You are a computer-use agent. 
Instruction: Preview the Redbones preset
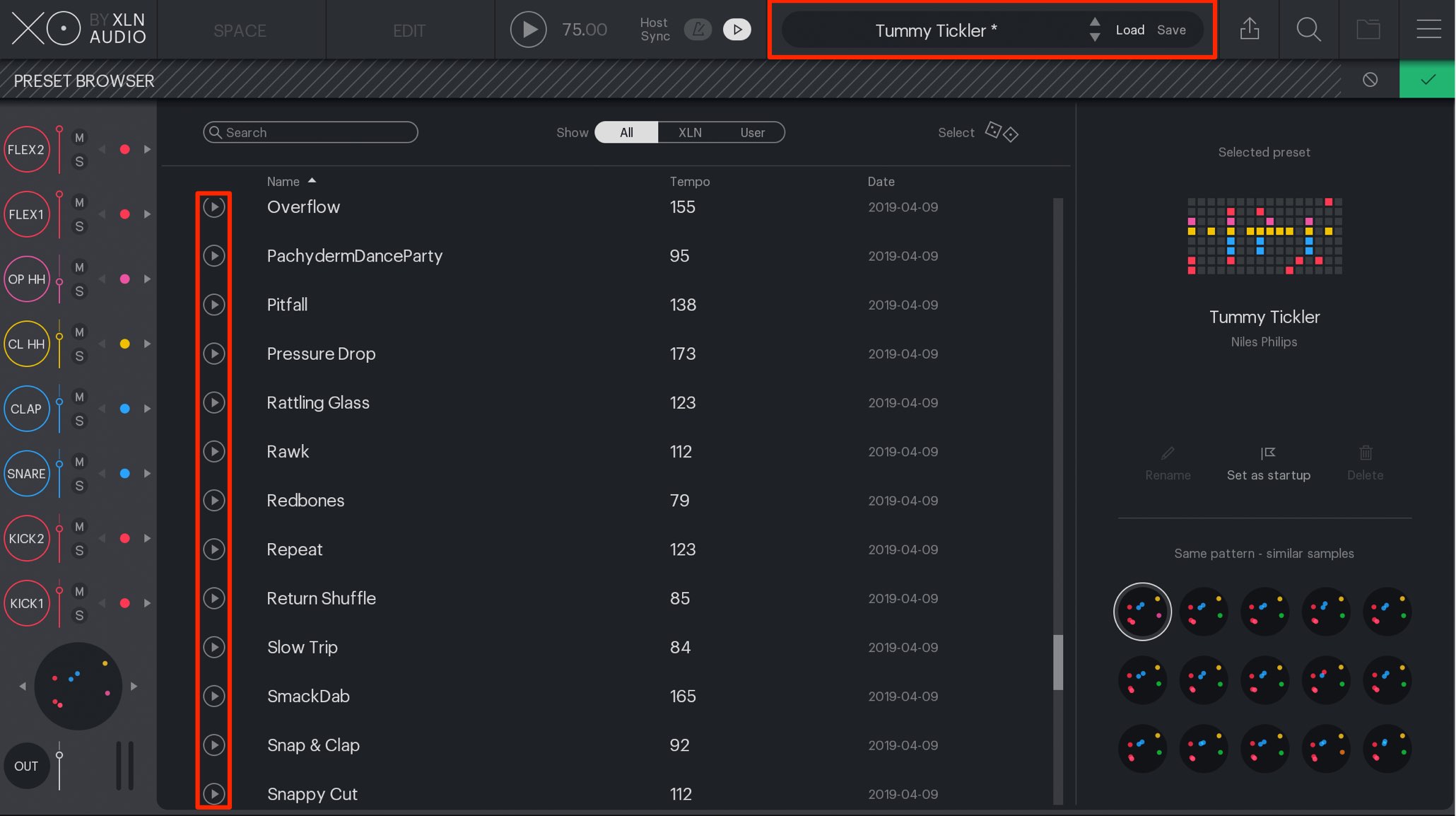point(213,501)
